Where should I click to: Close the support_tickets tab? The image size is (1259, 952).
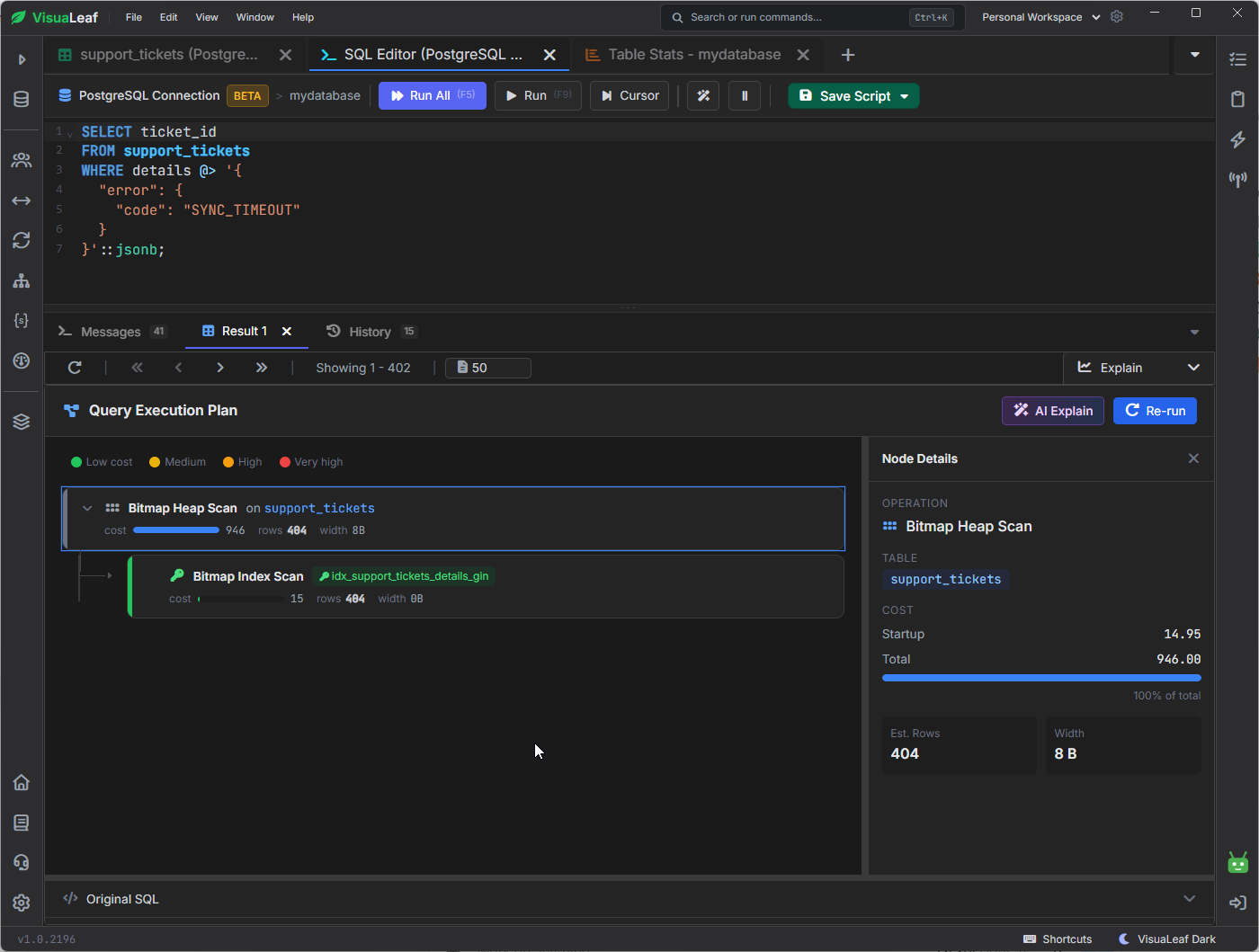click(x=285, y=55)
